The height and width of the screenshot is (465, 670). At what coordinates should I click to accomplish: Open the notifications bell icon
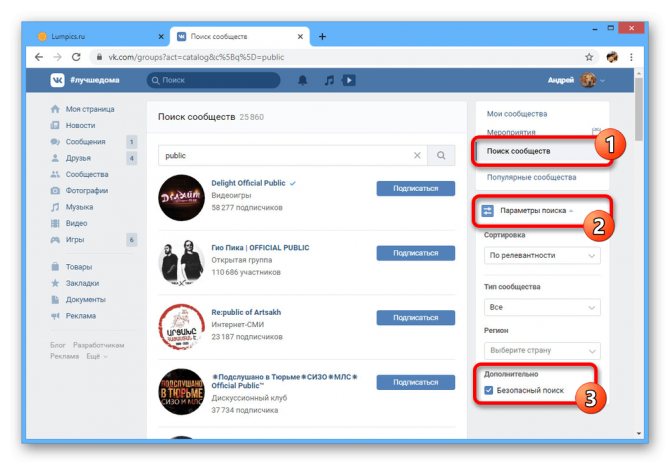click(303, 80)
